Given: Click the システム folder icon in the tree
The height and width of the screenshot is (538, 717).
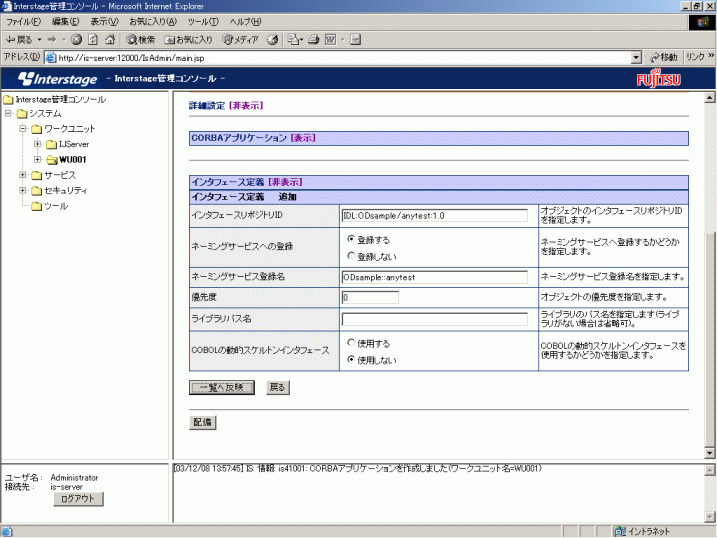Looking at the screenshot, I should click(22, 113).
